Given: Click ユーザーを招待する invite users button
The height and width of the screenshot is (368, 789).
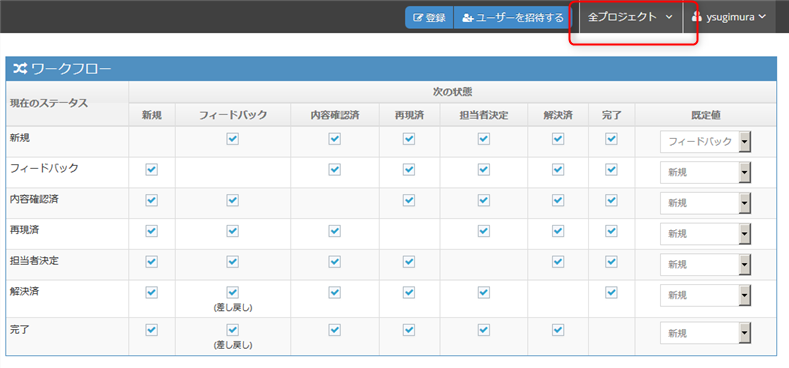Looking at the screenshot, I should pyautogui.click(x=513, y=18).
